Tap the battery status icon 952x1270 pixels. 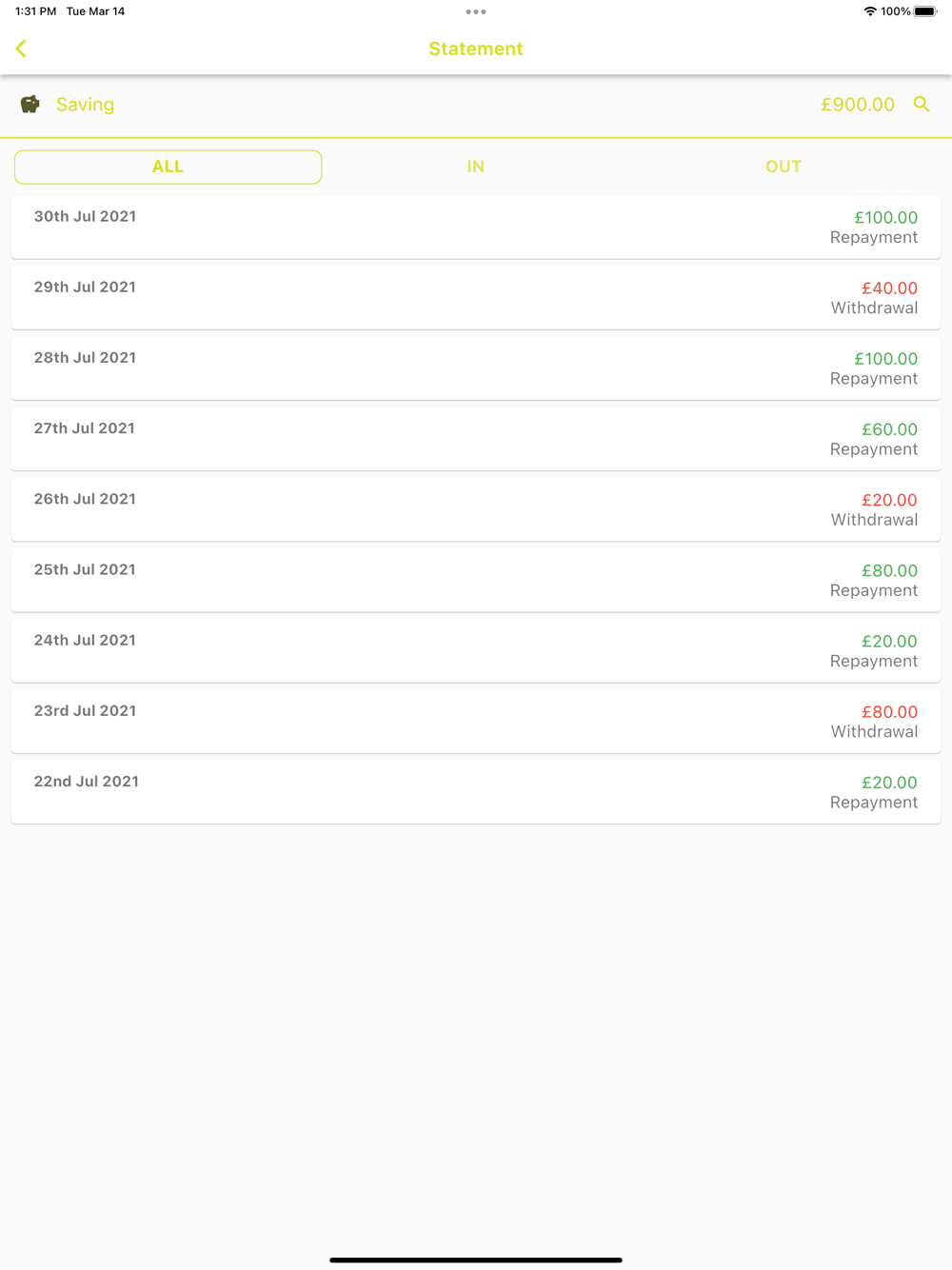tap(924, 11)
